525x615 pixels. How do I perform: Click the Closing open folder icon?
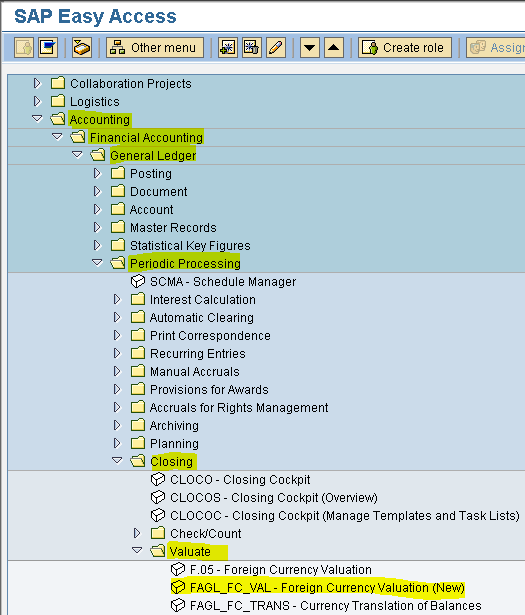138,461
